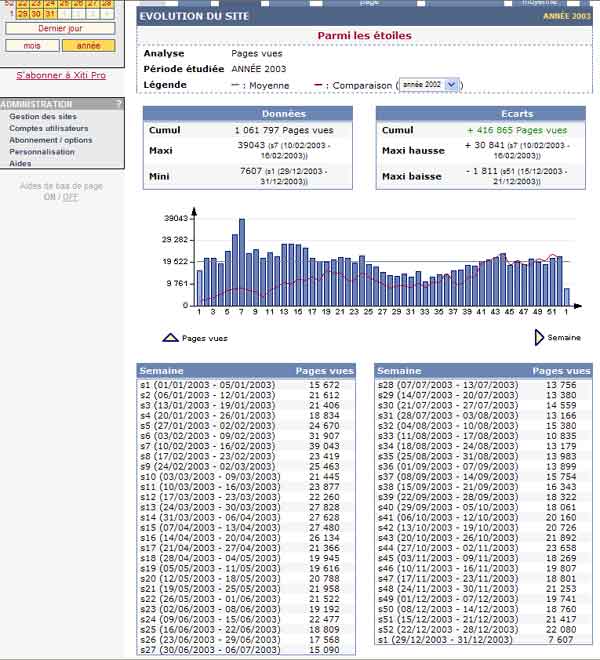
Task: Open Personnalisation menu entry
Action: [42, 152]
